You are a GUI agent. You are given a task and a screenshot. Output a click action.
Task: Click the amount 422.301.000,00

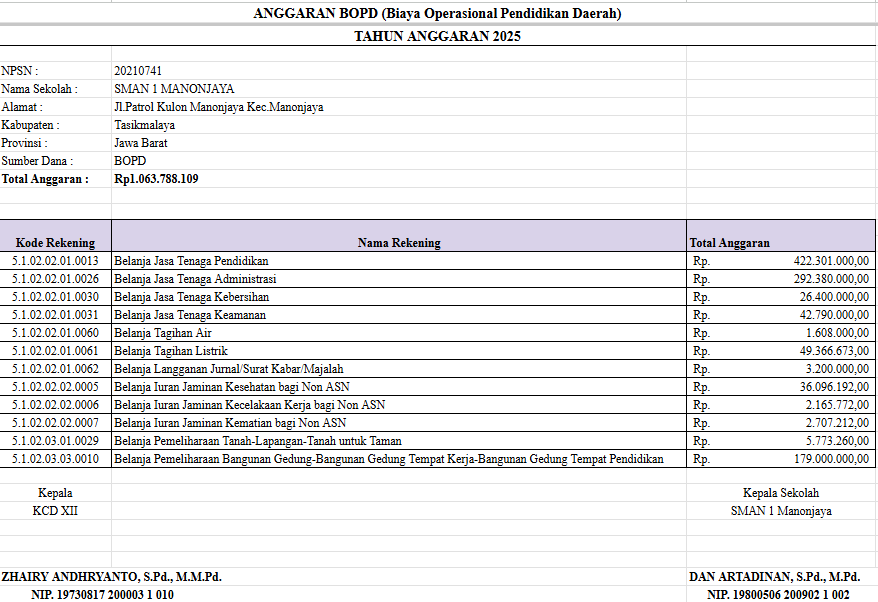(x=823, y=261)
